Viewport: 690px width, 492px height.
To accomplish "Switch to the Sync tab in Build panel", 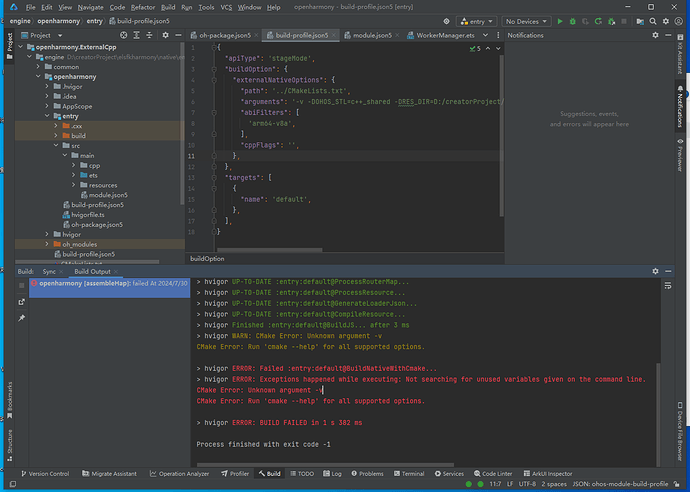I will point(50,271).
